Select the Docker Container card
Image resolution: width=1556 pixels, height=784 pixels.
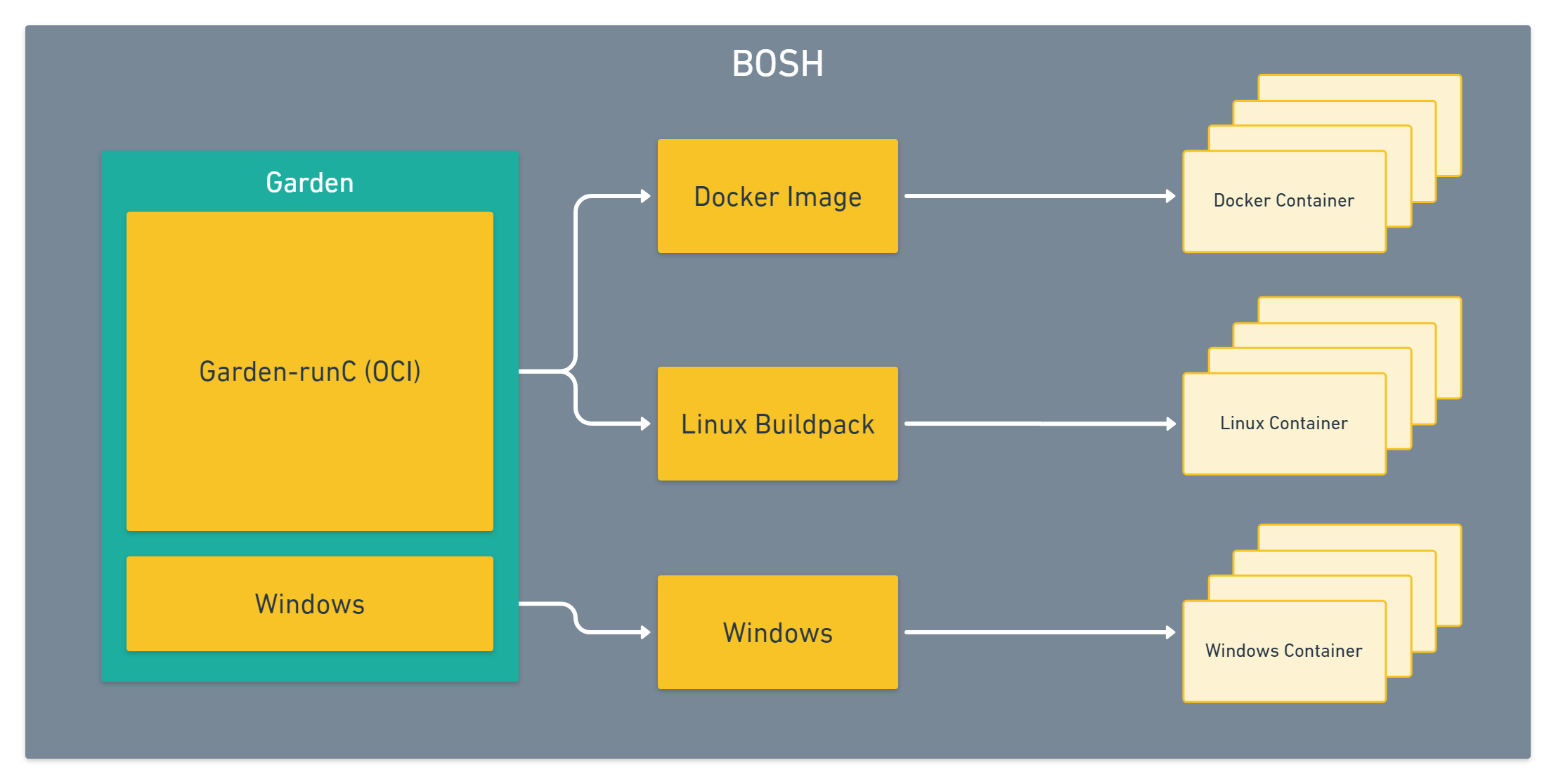(x=1284, y=201)
